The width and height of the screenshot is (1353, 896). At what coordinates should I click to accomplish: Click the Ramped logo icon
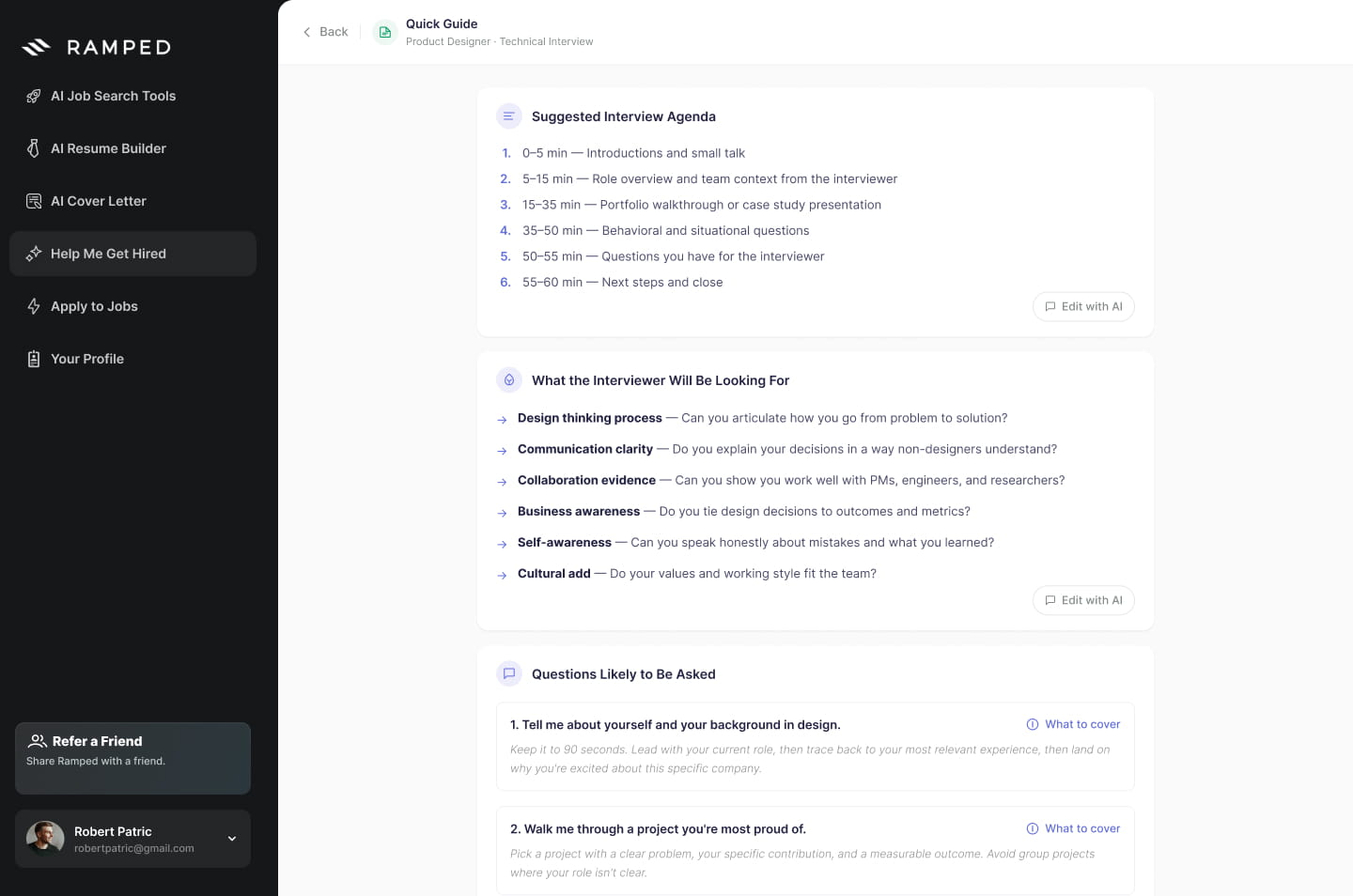tap(36, 47)
